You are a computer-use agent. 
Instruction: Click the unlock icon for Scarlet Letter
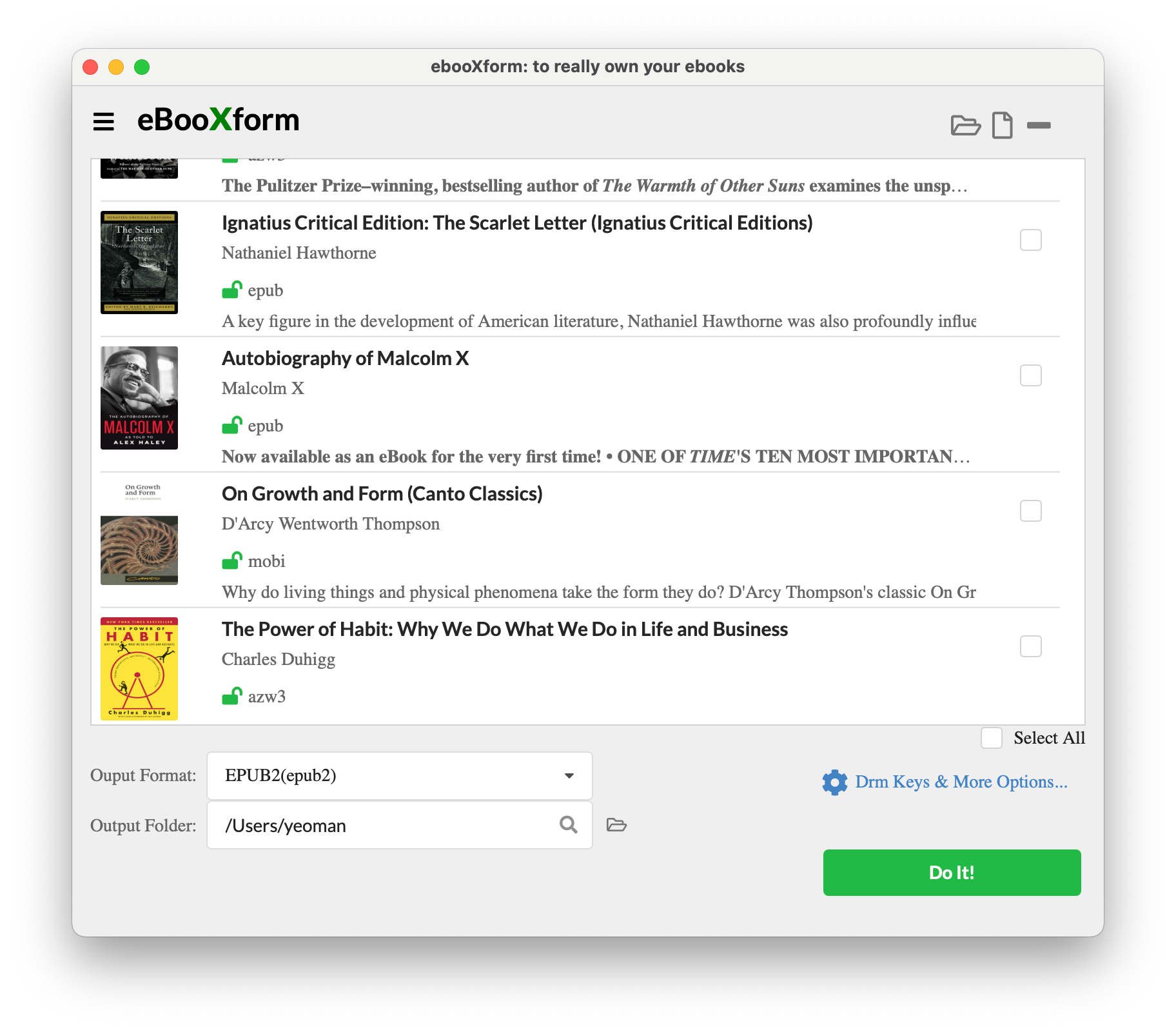231,290
